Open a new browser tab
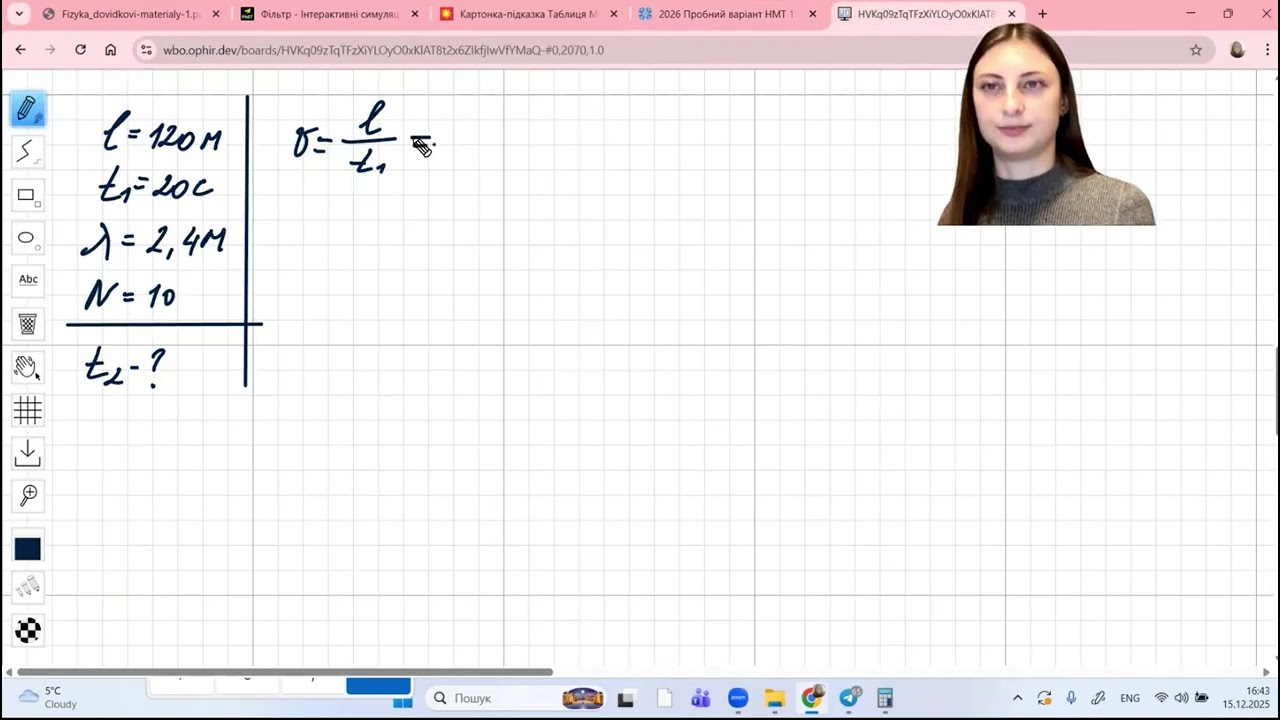Screen dimensions: 1280x720 (1042, 14)
